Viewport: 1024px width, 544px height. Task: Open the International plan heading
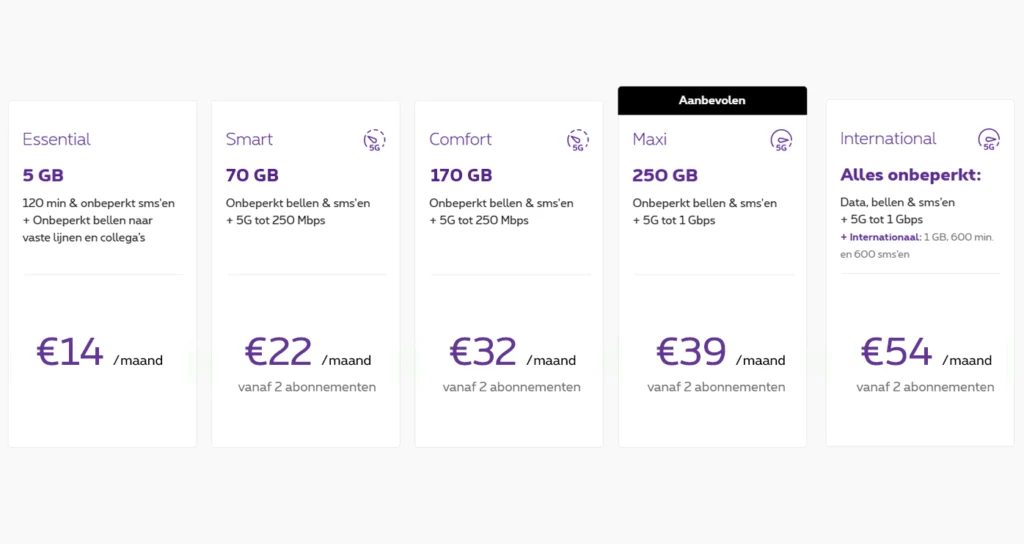888,139
